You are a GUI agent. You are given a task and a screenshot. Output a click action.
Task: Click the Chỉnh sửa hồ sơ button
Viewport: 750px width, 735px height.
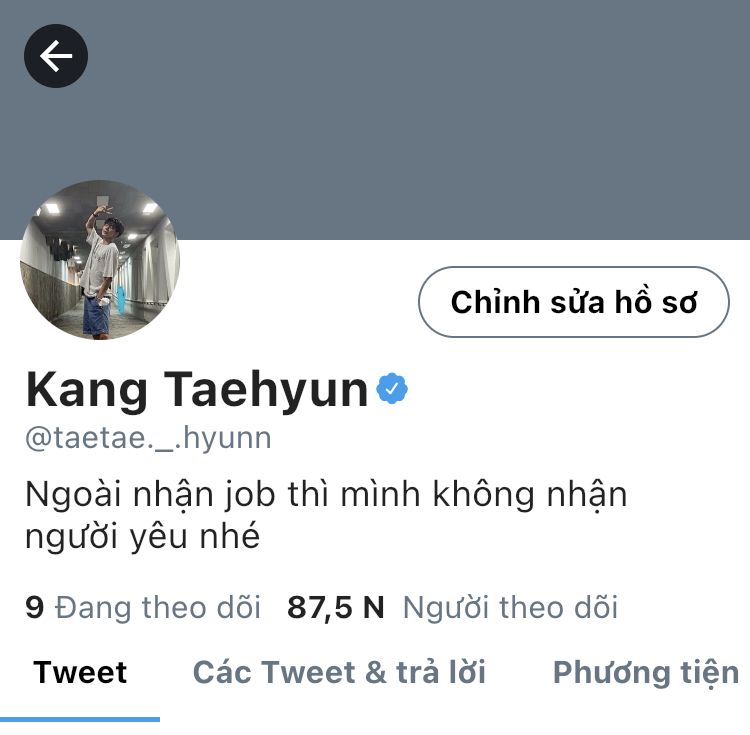coord(574,302)
